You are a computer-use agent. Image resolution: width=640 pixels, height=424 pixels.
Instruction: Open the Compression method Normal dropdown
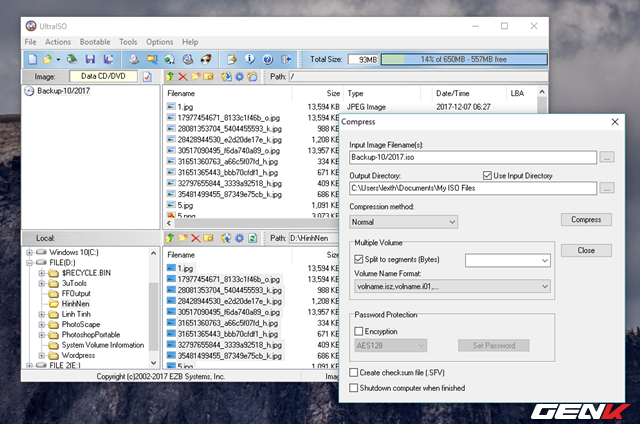click(x=403, y=222)
